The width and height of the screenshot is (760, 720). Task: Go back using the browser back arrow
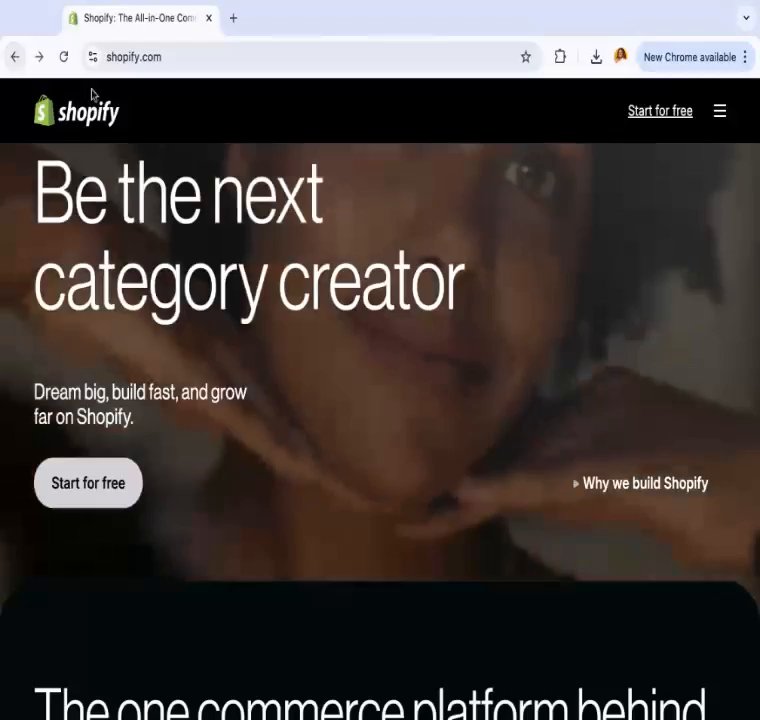tap(15, 57)
